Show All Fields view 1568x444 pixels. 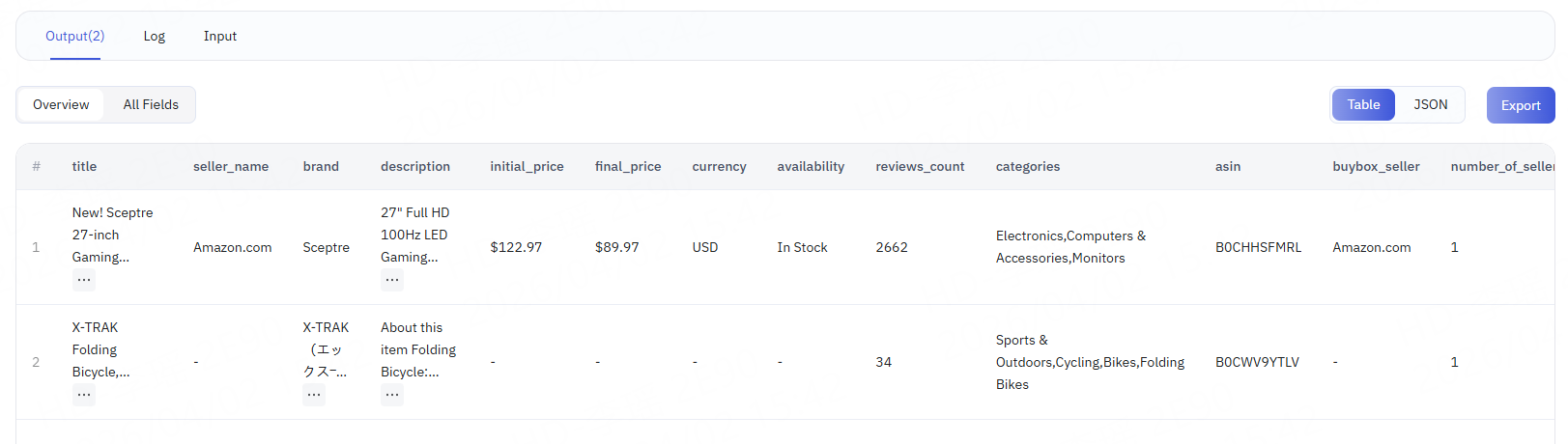tap(151, 104)
